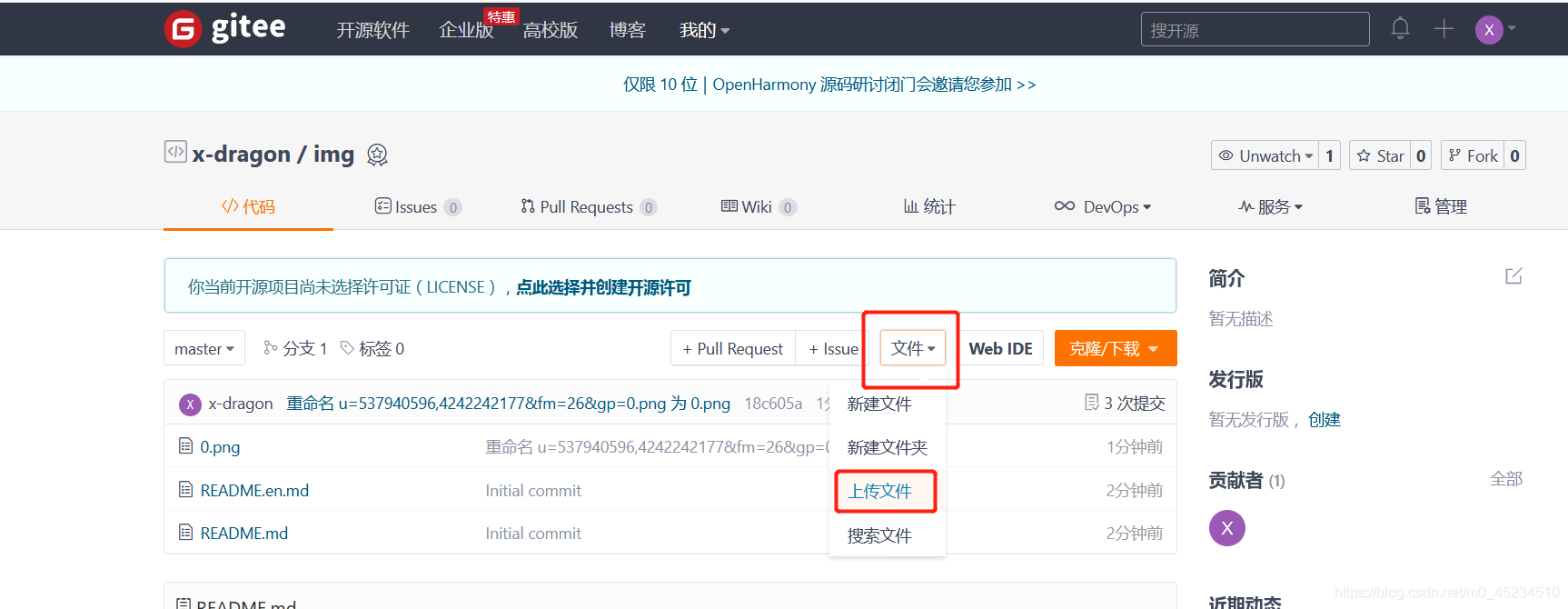Click the file icon beside README.en.md
Image resolution: width=1568 pixels, height=609 pixels.
pyautogui.click(x=185, y=490)
